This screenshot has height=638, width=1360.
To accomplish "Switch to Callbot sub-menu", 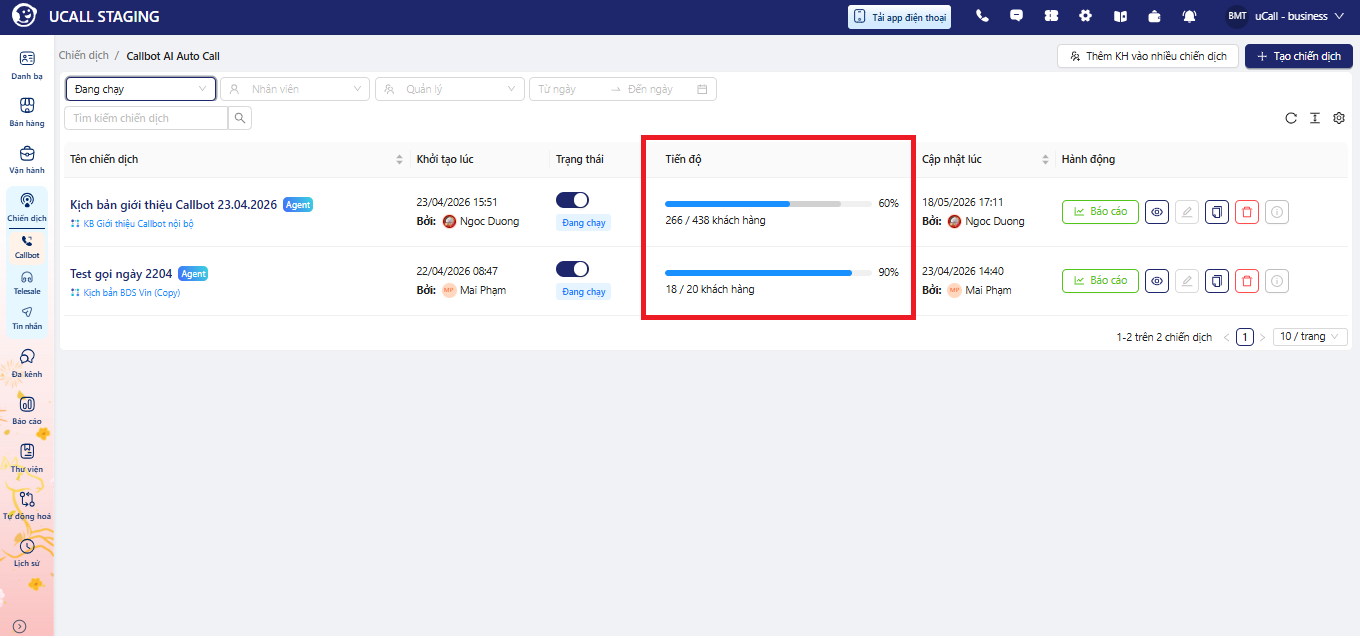I will 27,247.
